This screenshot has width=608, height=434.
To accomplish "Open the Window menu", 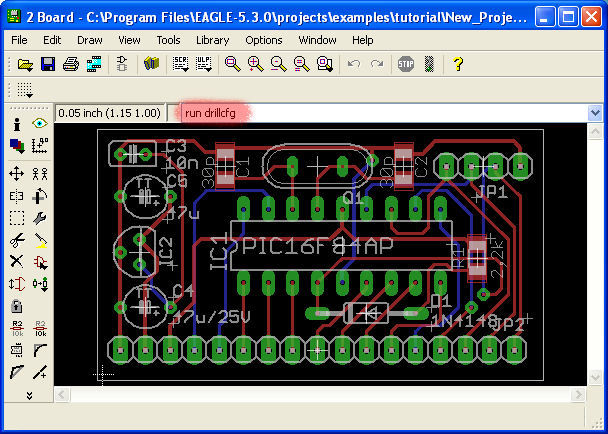I will point(317,40).
